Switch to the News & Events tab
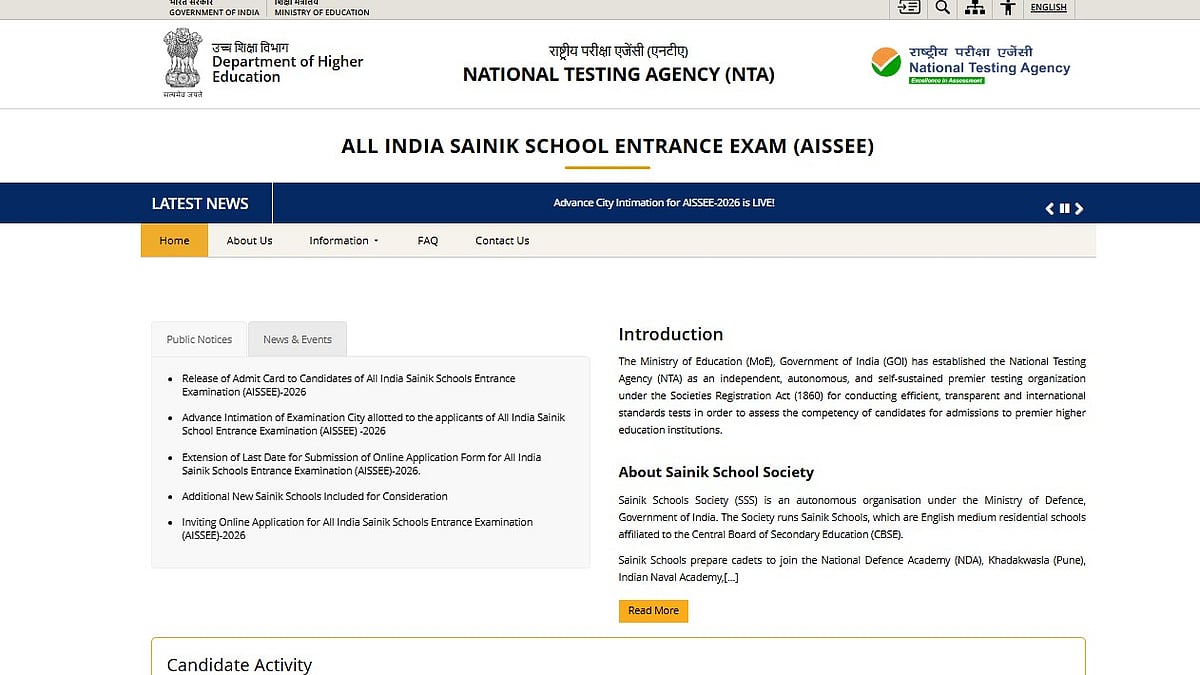1200x675 pixels. [297, 339]
